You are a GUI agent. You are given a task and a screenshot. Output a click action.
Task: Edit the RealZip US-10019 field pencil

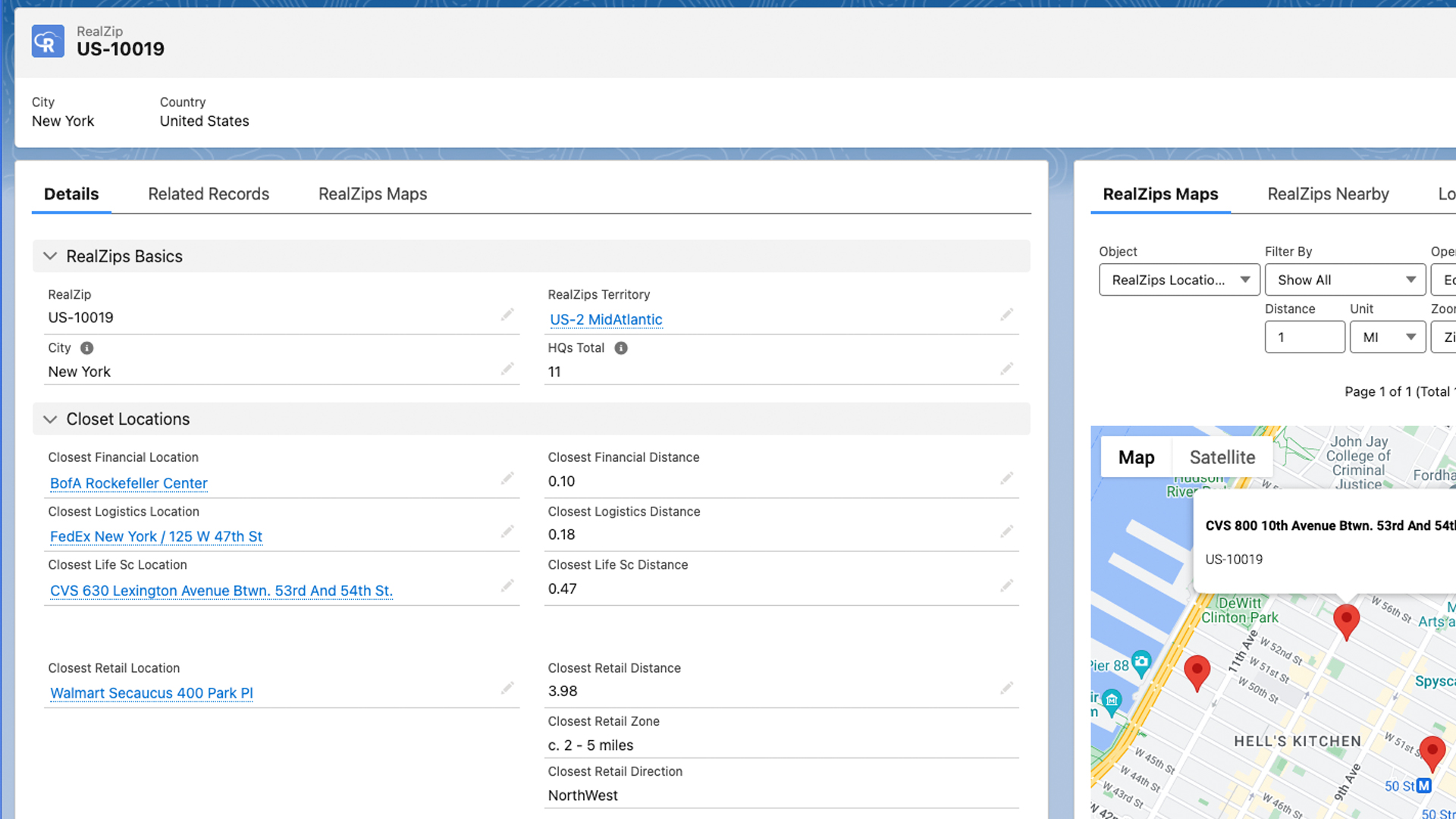pos(507,315)
